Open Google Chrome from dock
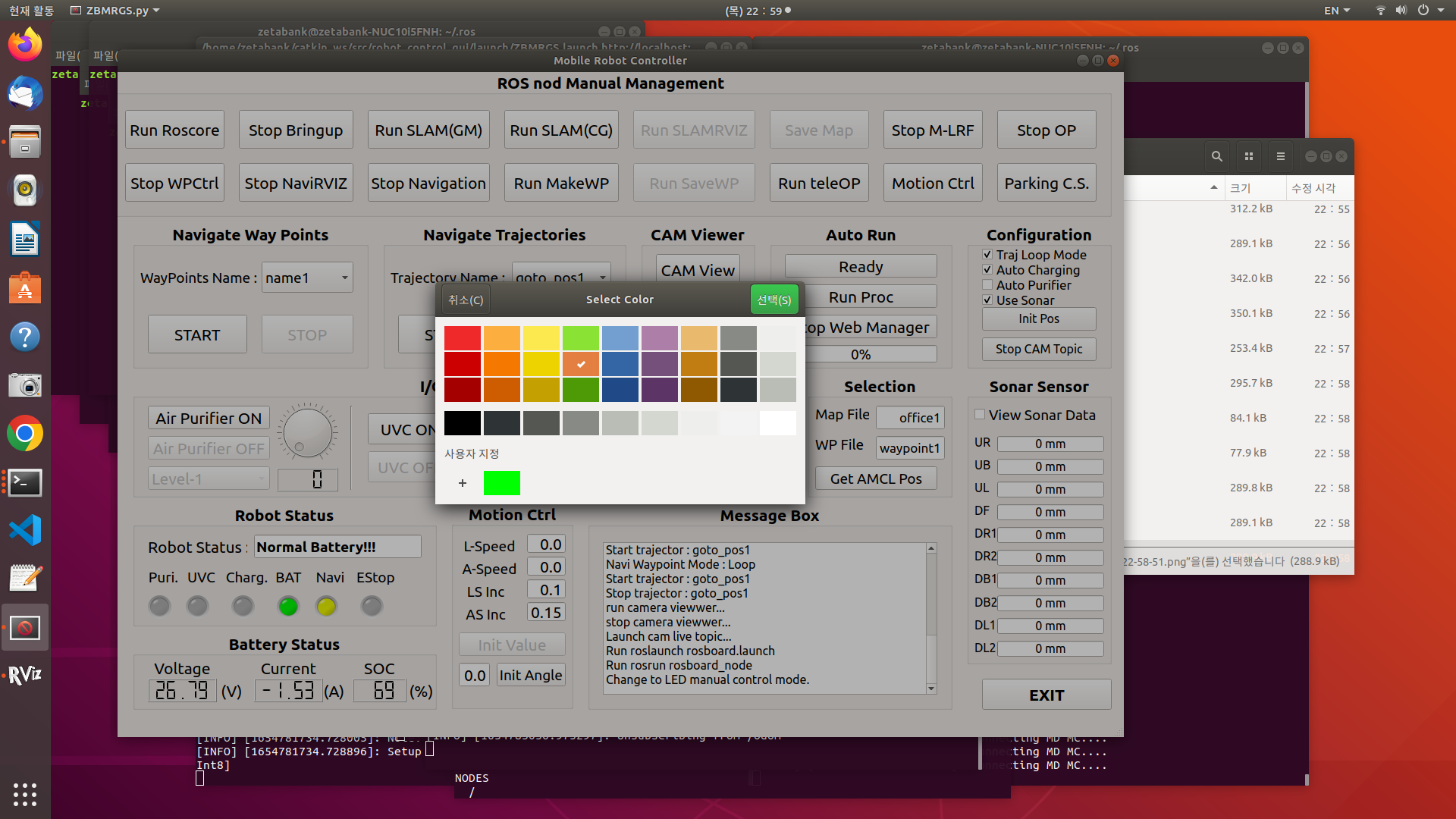 (25, 434)
